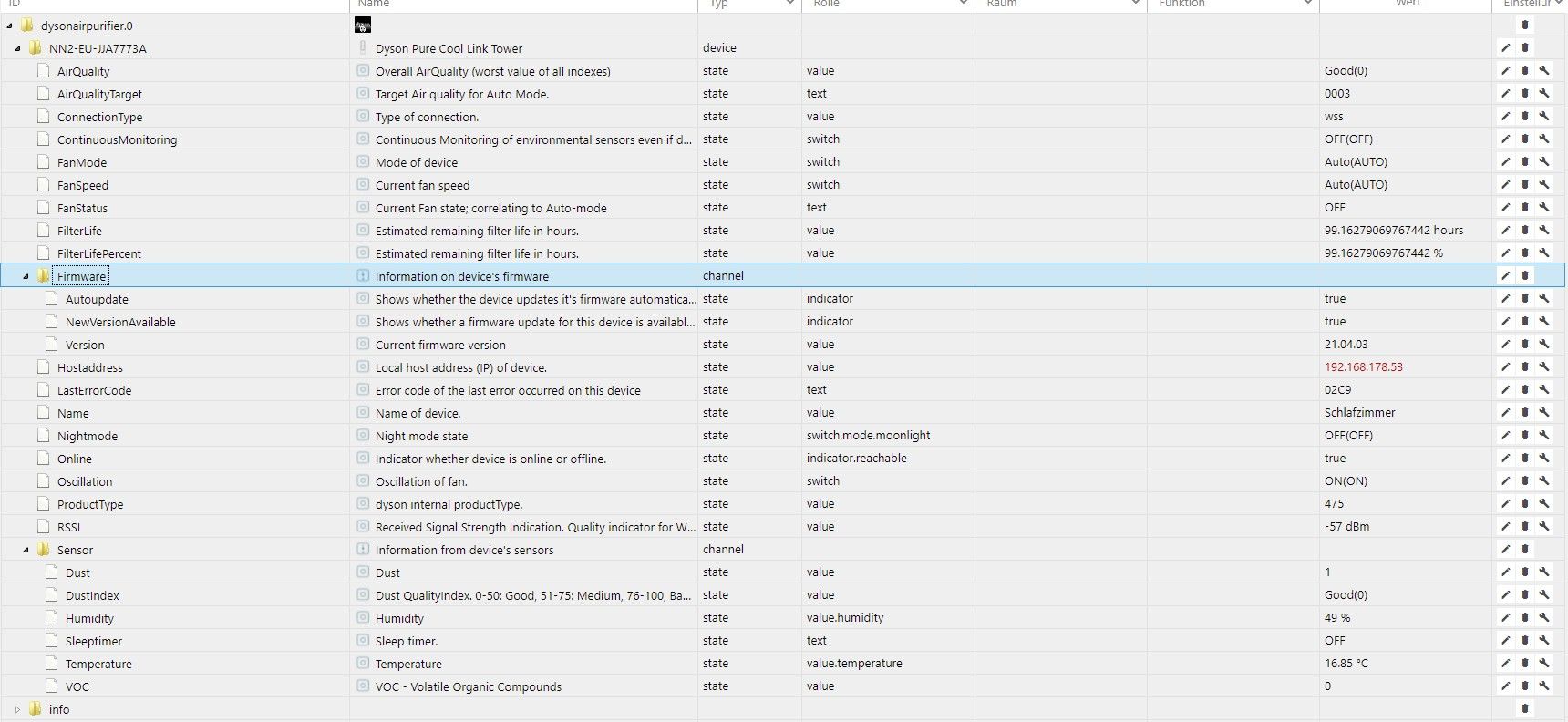Open custom settings wrench for Nightmode
This screenshot has height=722, width=1568.
[1544, 436]
